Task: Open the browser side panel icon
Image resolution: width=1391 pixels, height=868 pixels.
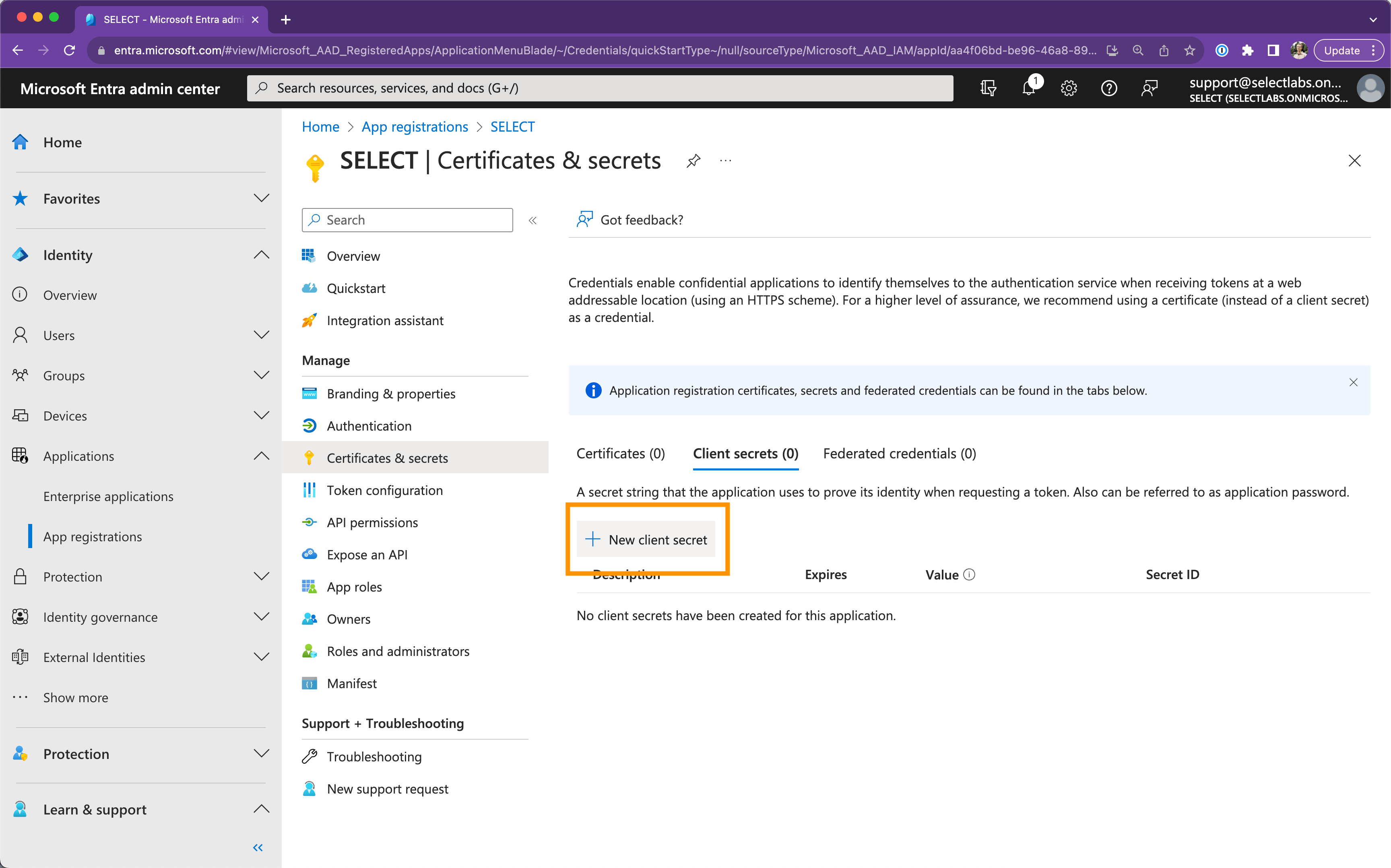Action: tap(1273, 51)
